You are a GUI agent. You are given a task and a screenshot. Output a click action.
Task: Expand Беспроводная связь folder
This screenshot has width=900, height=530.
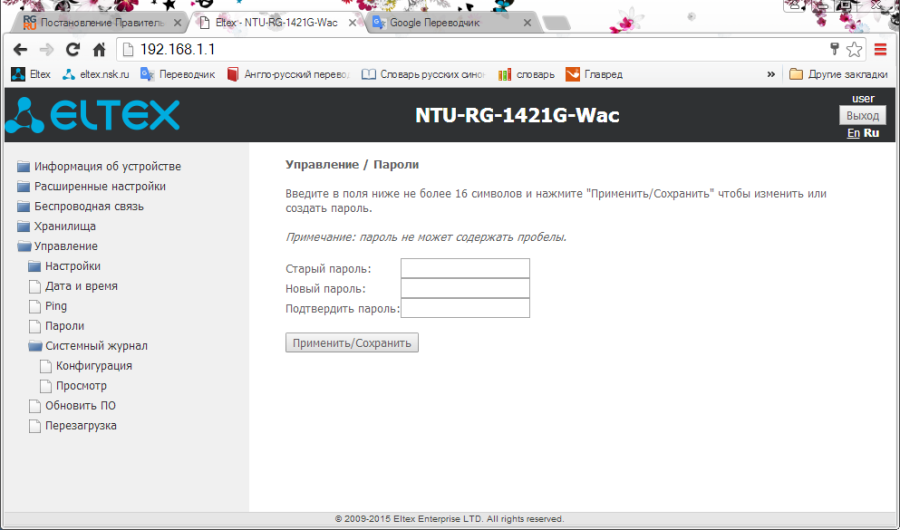click(x=80, y=206)
